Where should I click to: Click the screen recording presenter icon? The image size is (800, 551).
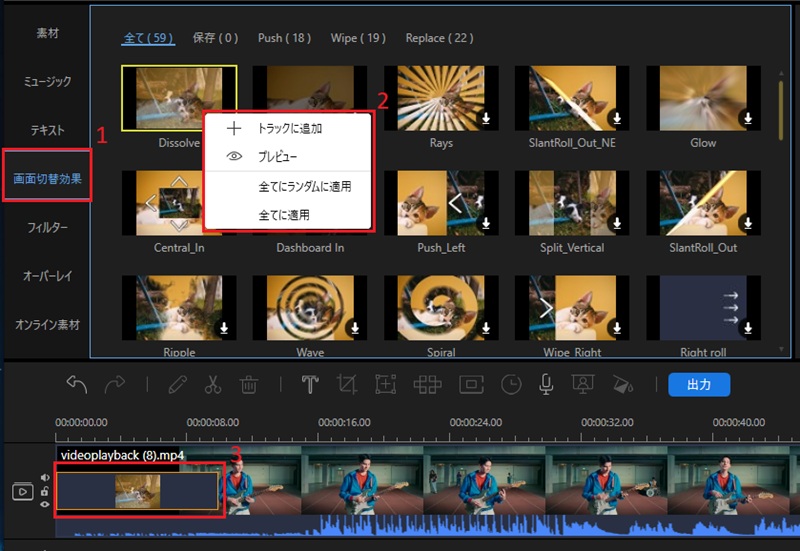(583, 384)
